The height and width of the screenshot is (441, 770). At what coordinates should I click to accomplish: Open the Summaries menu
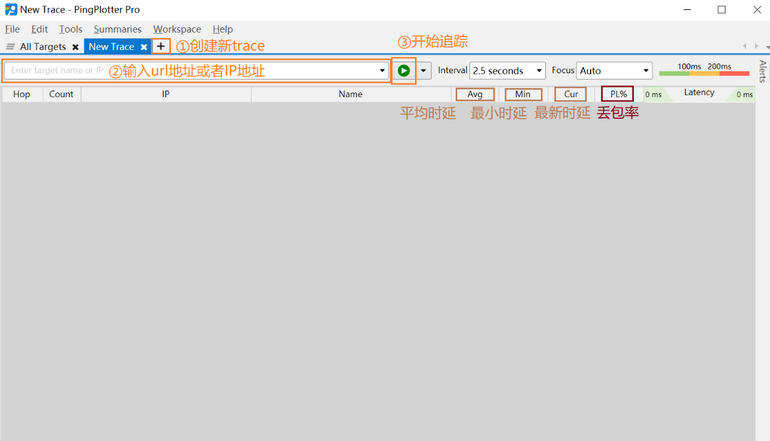pyautogui.click(x=117, y=29)
